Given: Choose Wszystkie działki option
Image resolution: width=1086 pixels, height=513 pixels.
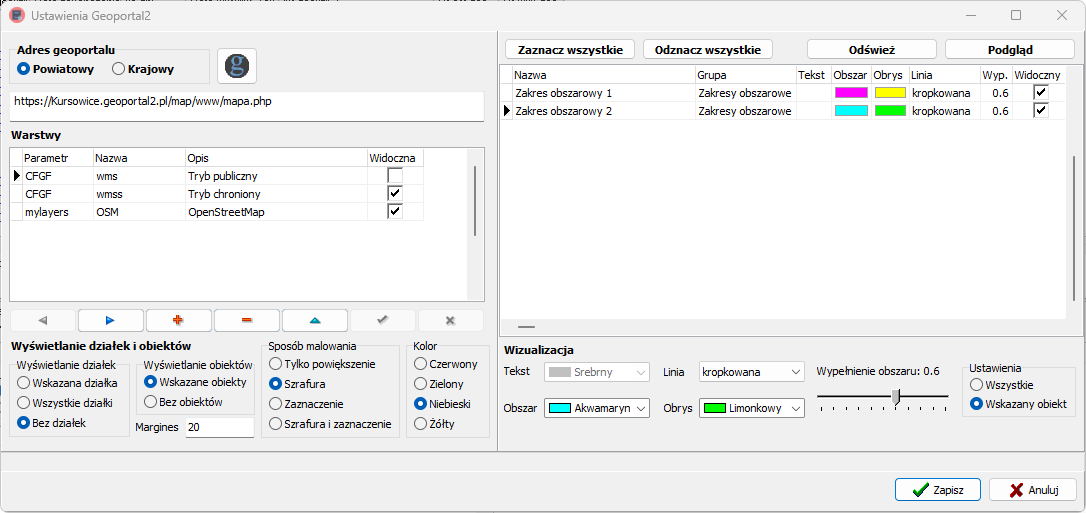Looking at the screenshot, I should 65,402.
